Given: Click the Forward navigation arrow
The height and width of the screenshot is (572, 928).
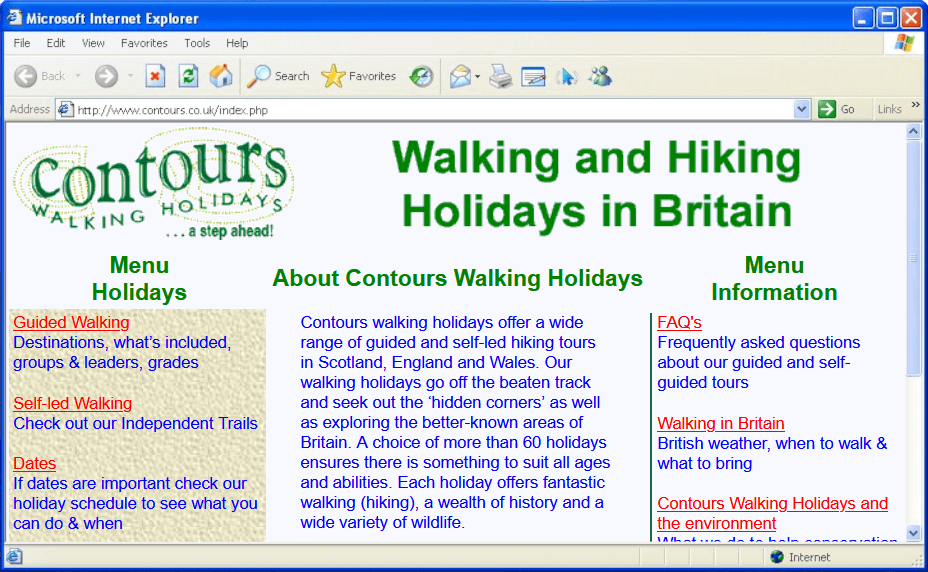Looking at the screenshot, I should click(x=107, y=76).
